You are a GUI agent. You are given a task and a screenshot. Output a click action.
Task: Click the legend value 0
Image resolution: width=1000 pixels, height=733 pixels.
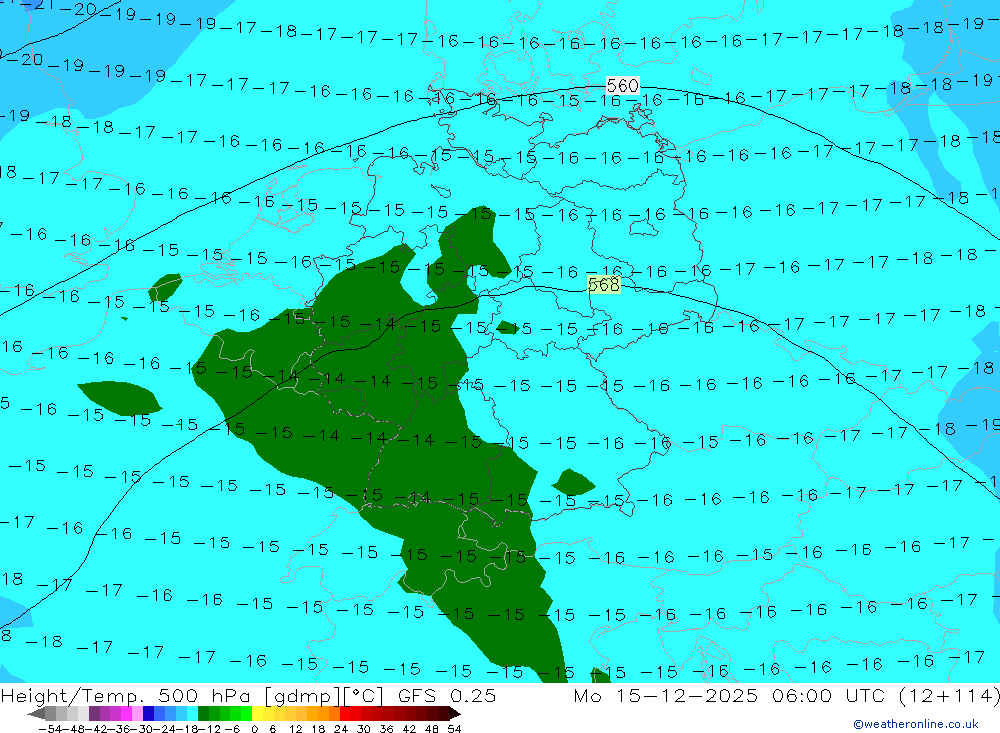tap(254, 729)
